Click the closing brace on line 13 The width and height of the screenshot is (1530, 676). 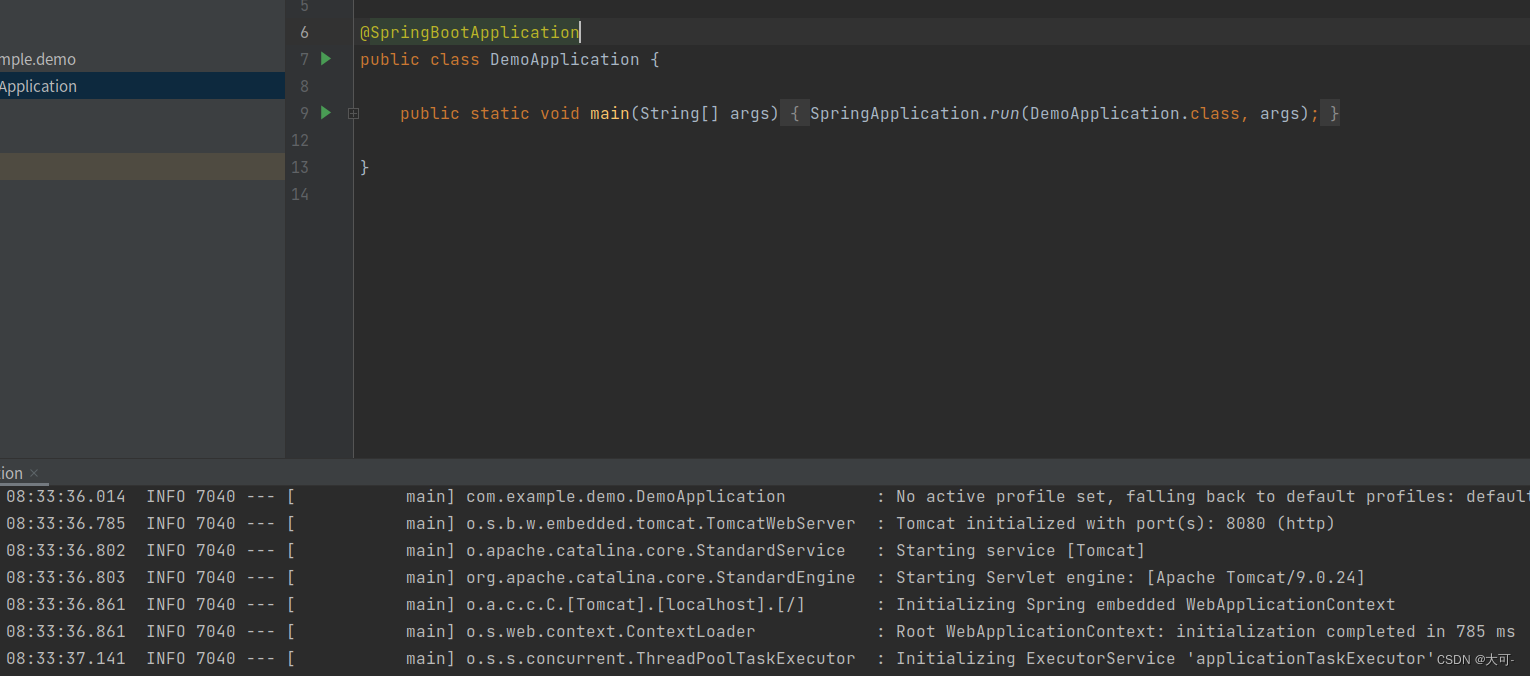(365, 167)
